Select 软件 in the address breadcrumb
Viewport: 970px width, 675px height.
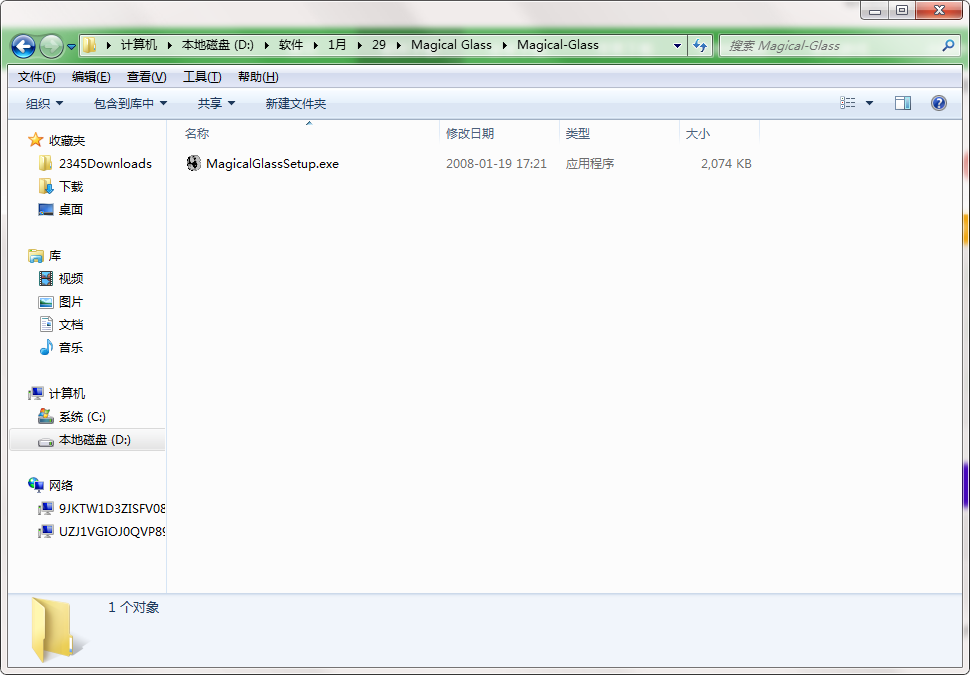coord(291,45)
